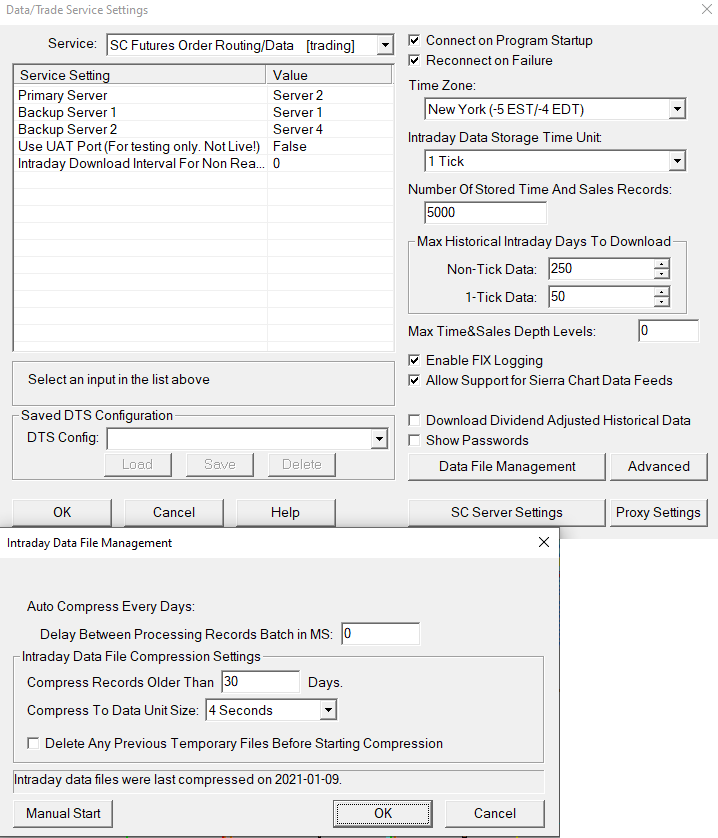Click Max Time&Sales Depth Levels field
Image resolution: width=718 pixels, height=838 pixels.
point(668,331)
